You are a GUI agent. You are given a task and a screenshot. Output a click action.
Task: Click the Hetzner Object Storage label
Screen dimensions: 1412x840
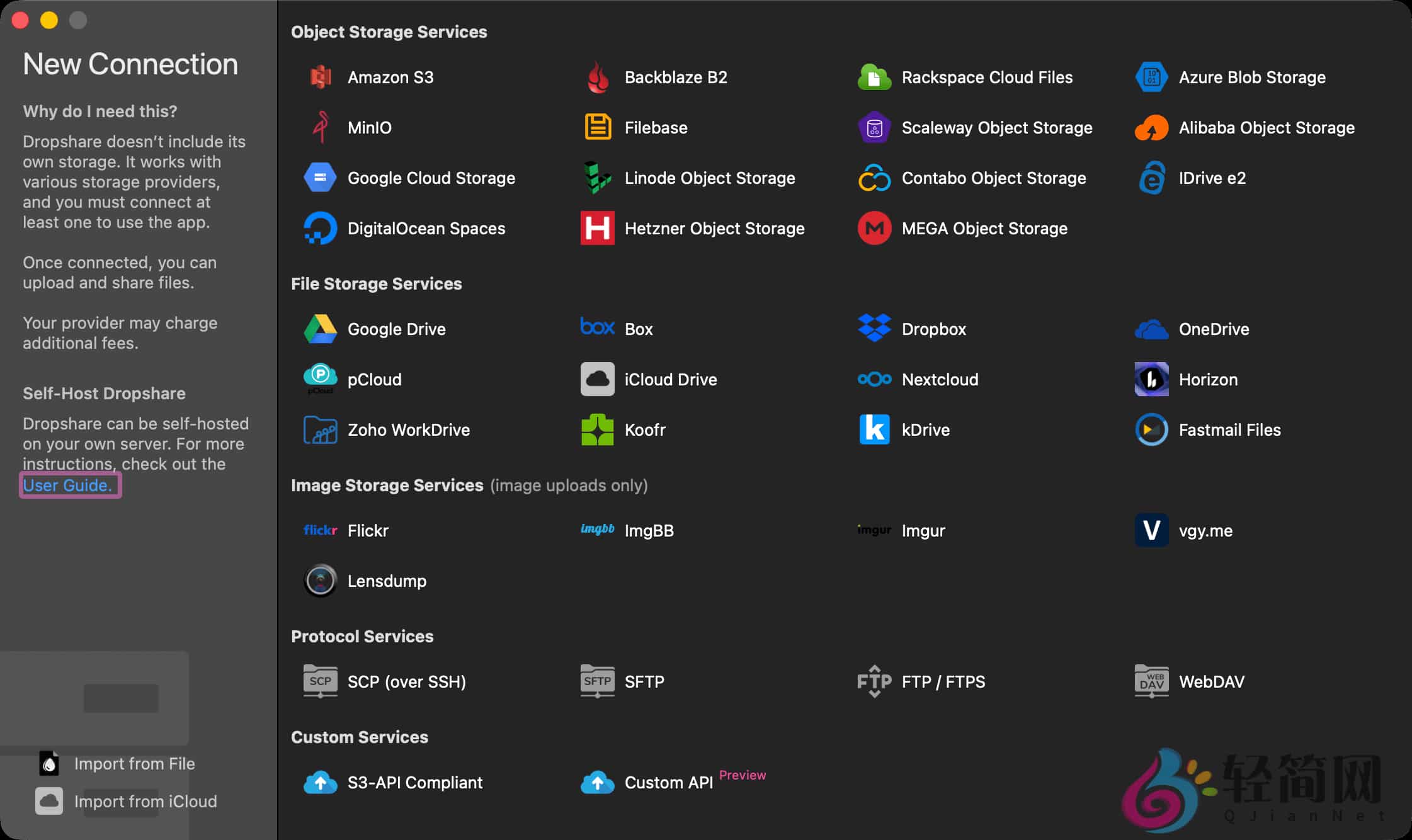pos(715,229)
